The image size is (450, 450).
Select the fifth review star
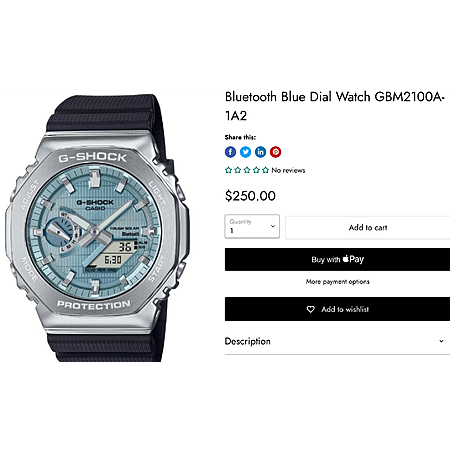coord(265,170)
